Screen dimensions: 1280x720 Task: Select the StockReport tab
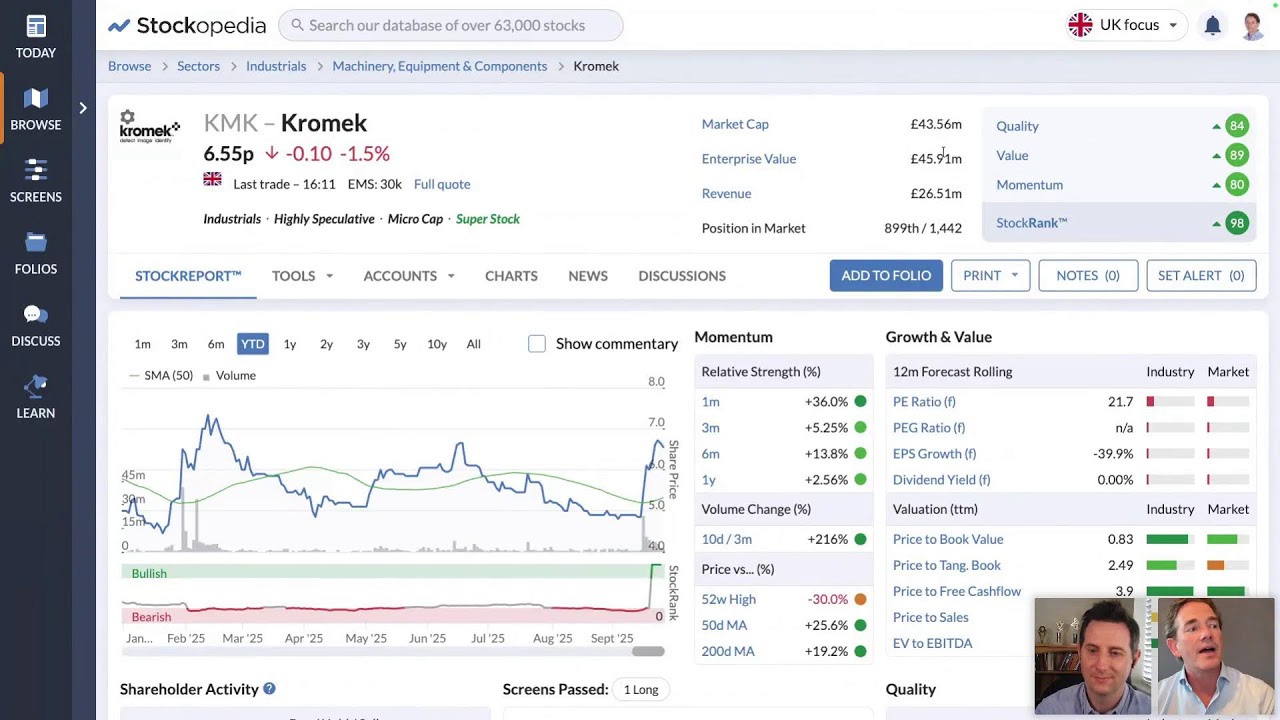coord(188,276)
